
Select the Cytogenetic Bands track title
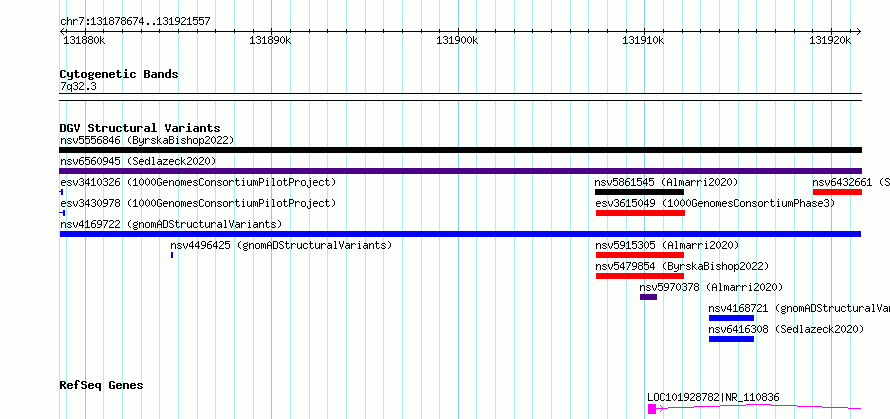119,74
